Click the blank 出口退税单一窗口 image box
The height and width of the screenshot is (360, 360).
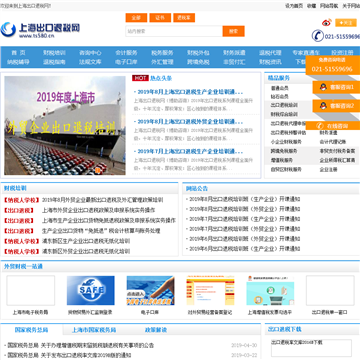point(330,290)
